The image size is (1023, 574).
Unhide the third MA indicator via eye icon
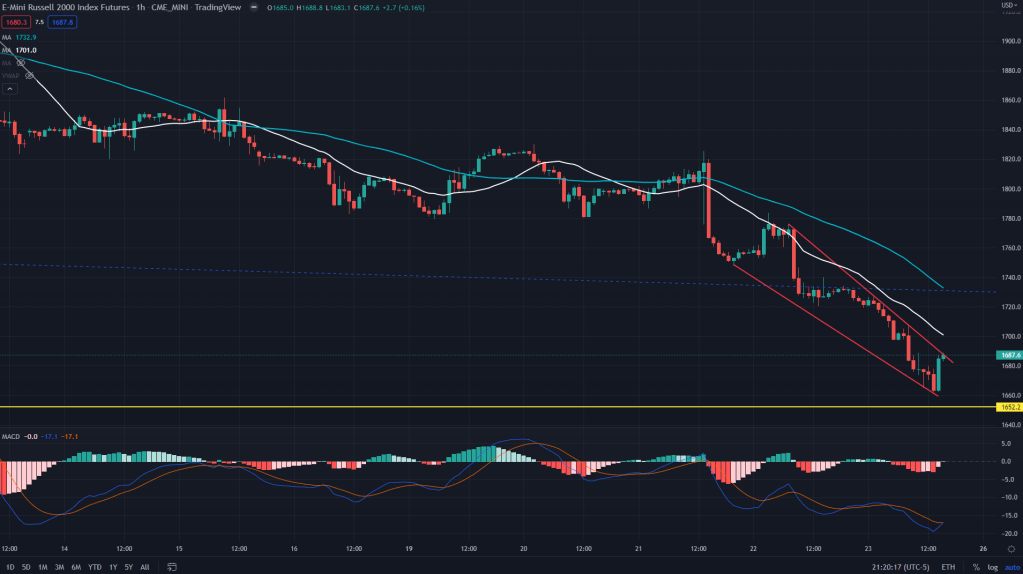tap(20, 62)
